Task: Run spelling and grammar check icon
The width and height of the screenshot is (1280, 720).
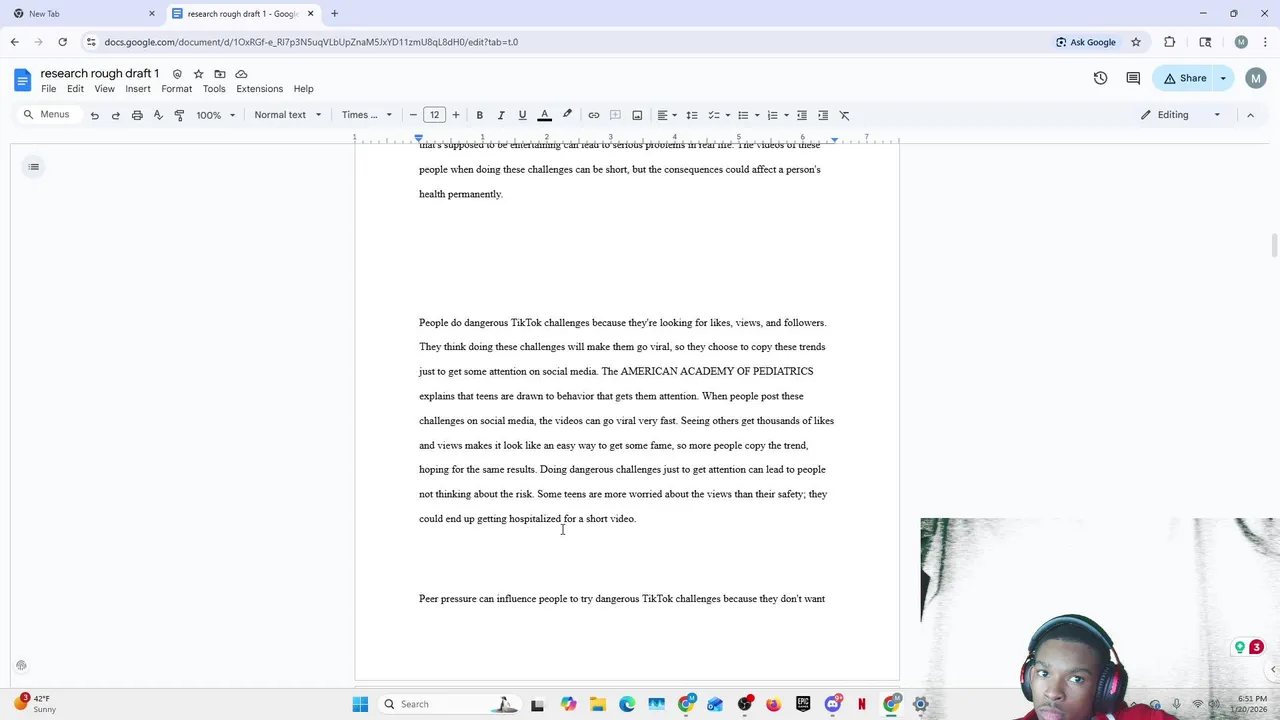Action: [x=158, y=115]
